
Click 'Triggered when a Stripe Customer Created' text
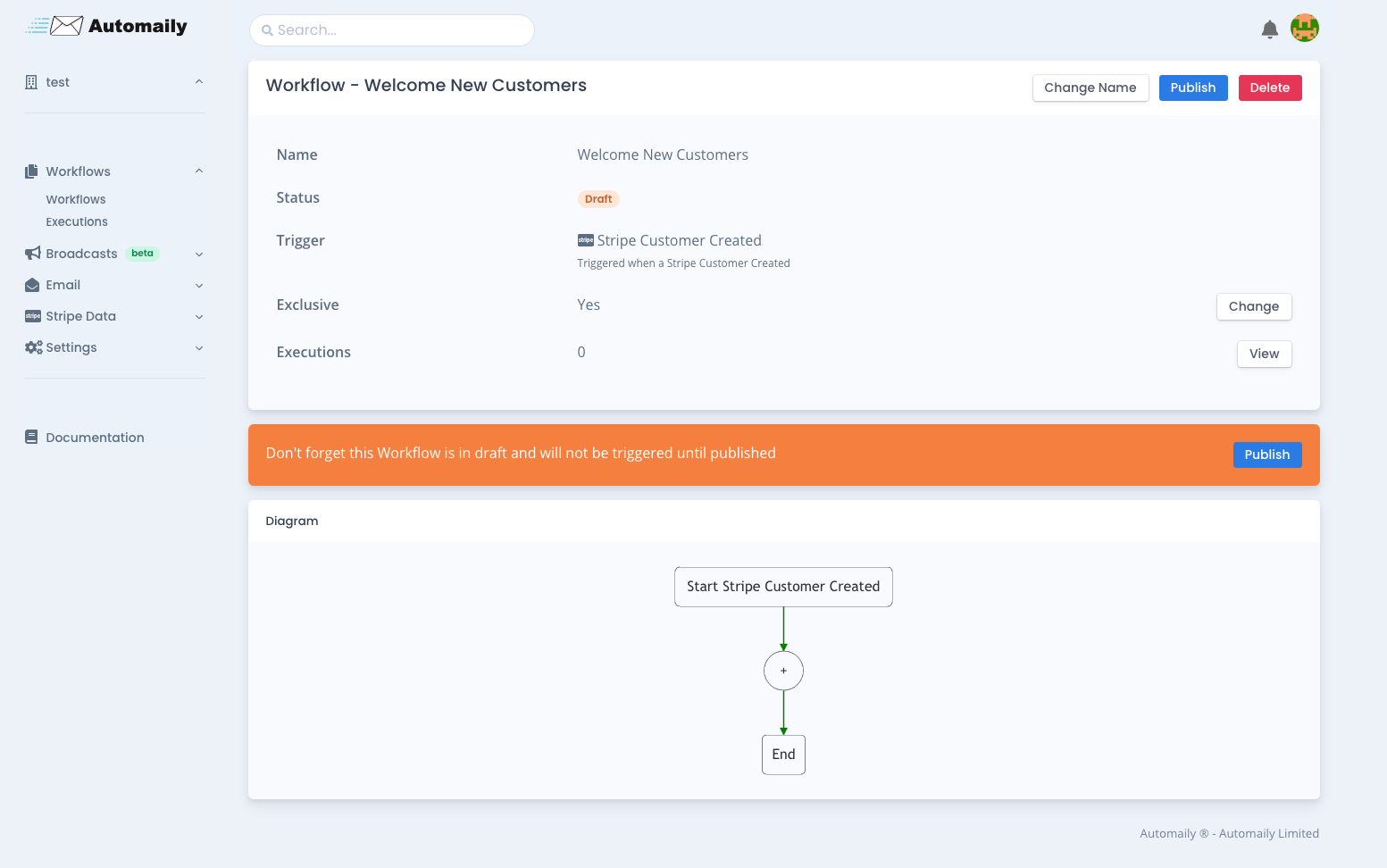683,263
